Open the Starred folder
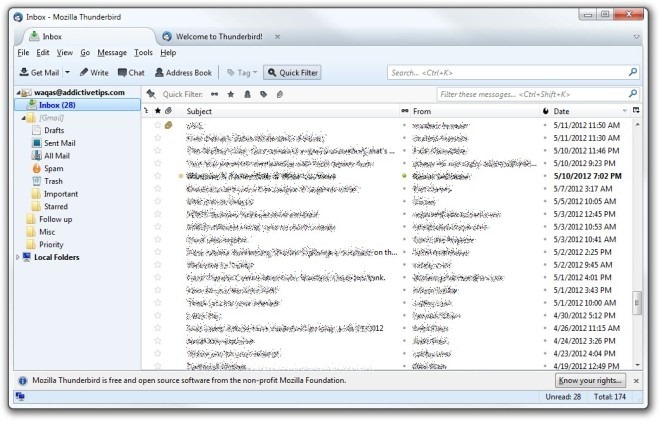Viewport: 660px width, 421px height. (x=56, y=206)
